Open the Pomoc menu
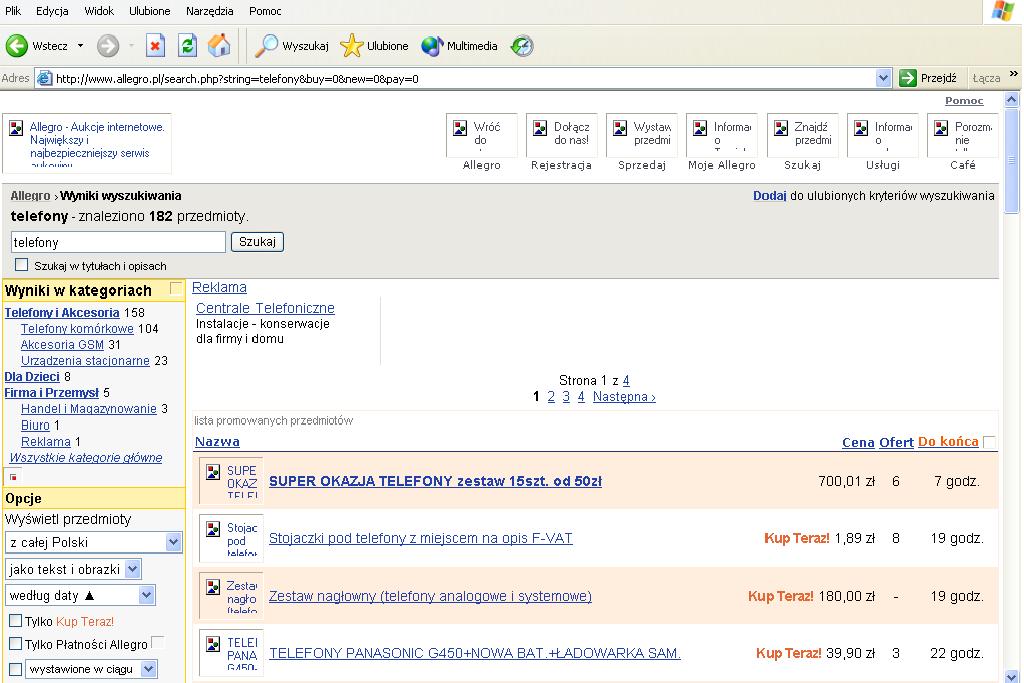Viewport: 1024px width, 683px height. [x=265, y=11]
